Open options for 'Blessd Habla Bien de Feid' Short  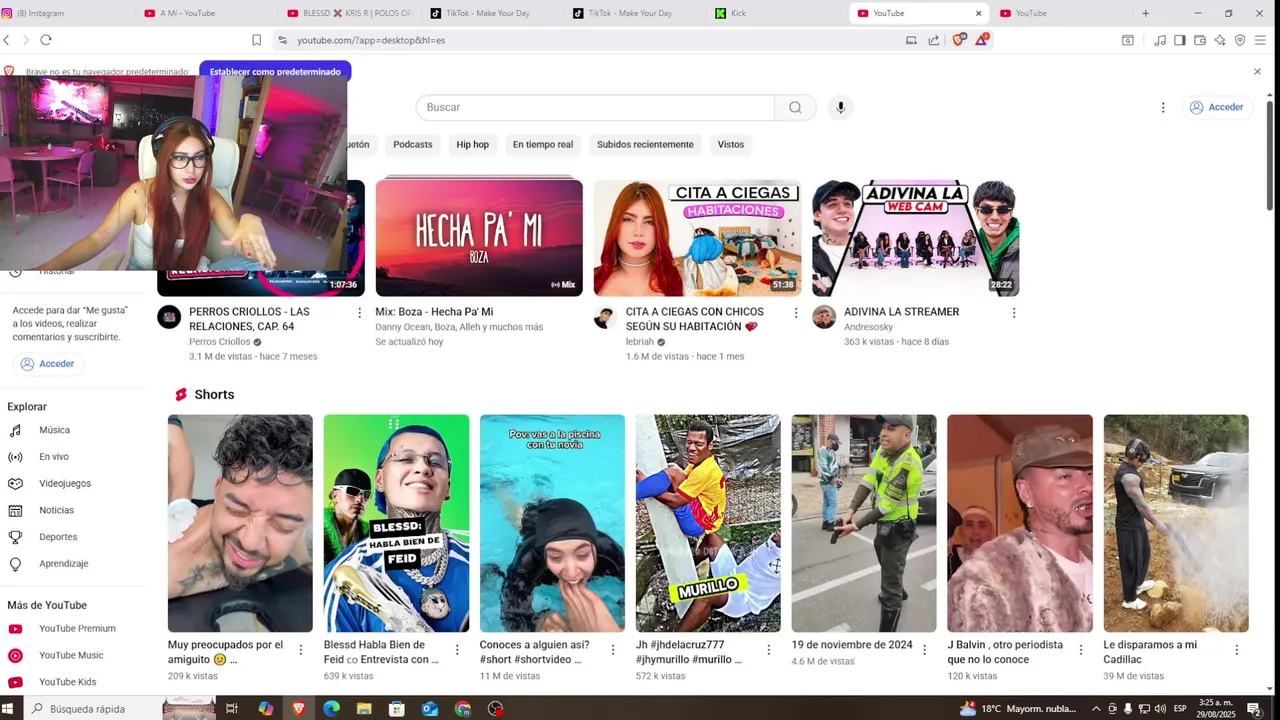tap(457, 650)
